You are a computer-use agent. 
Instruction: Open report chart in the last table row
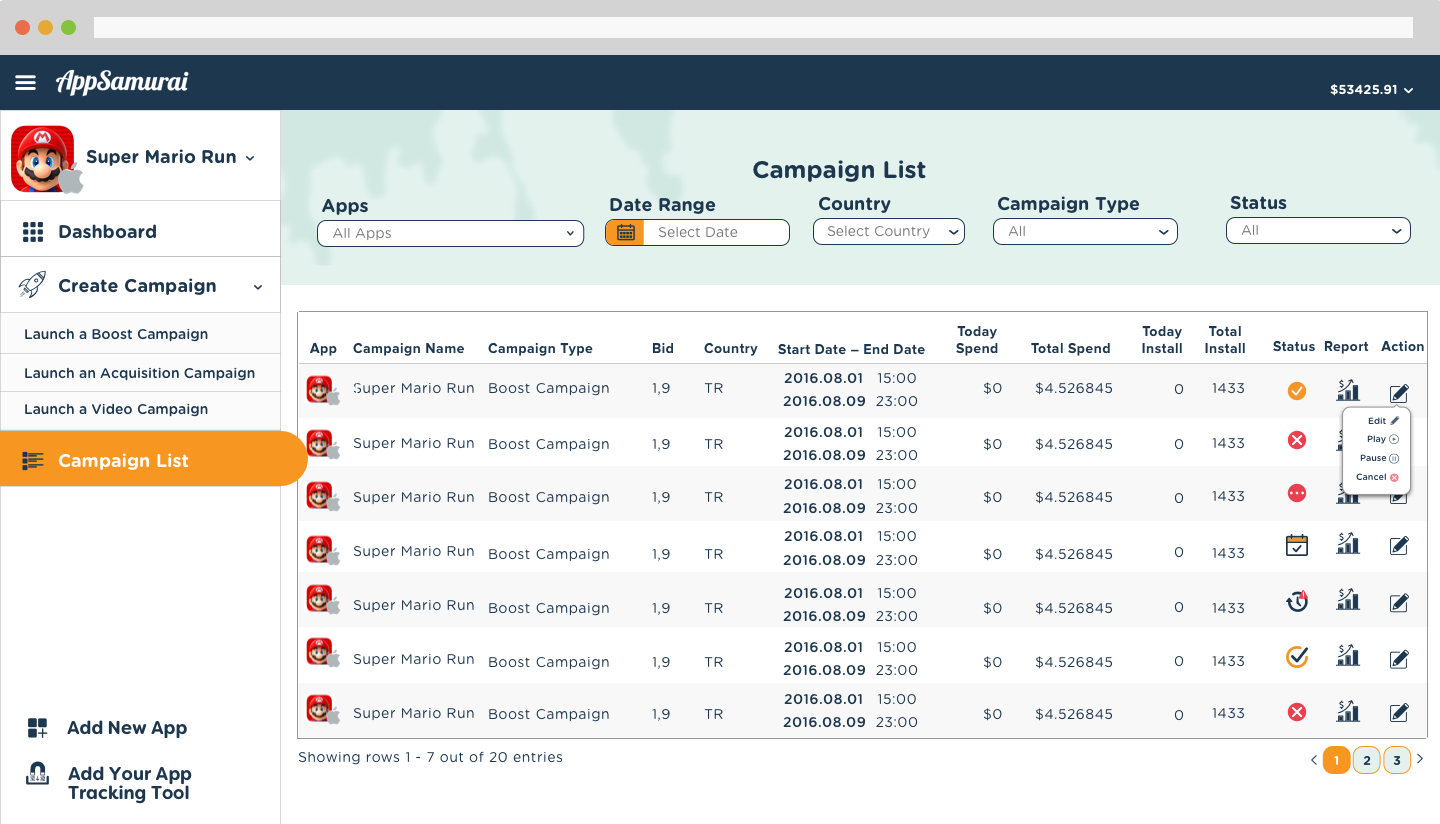1348,710
